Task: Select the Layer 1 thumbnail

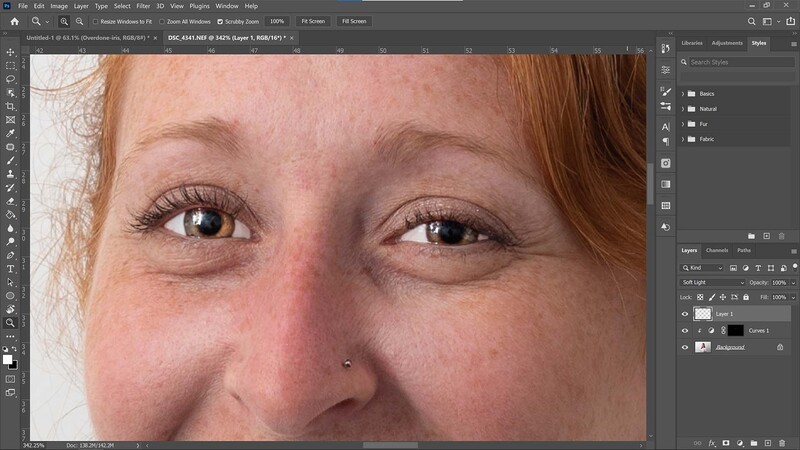Action: click(703, 314)
